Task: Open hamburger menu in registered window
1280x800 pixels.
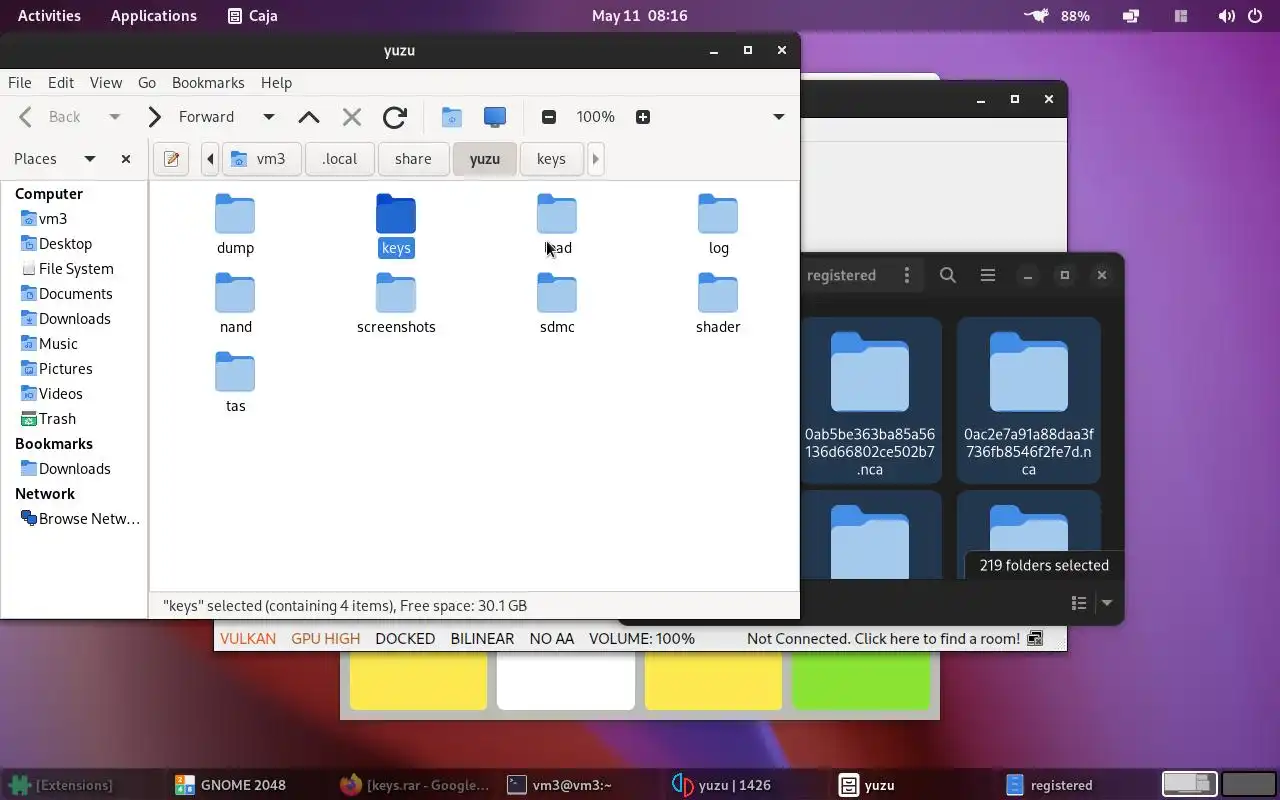Action: pyautogui.click(x=988, y=275)
